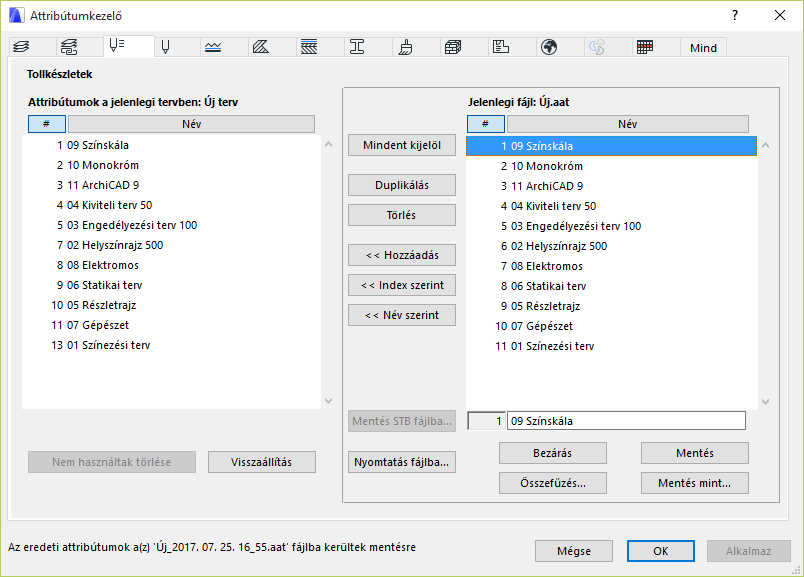The width and height of the screenshot is (804, 577).
Task: Select '8 08 Elektromos' in left list
Action: click(x=171, y=265)
